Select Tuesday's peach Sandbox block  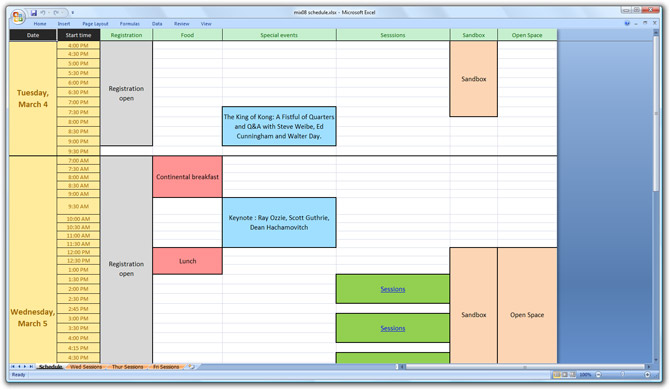(x=473, y=79)
